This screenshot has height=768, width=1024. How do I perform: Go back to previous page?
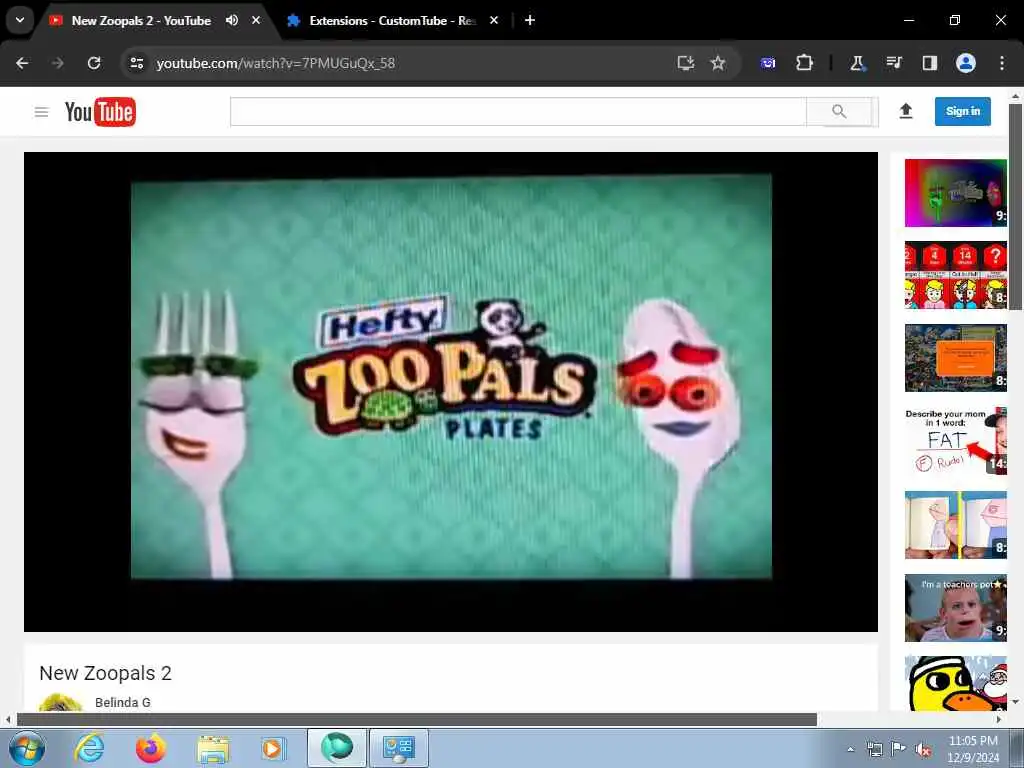pyautogui.click(x=22, y=63)
